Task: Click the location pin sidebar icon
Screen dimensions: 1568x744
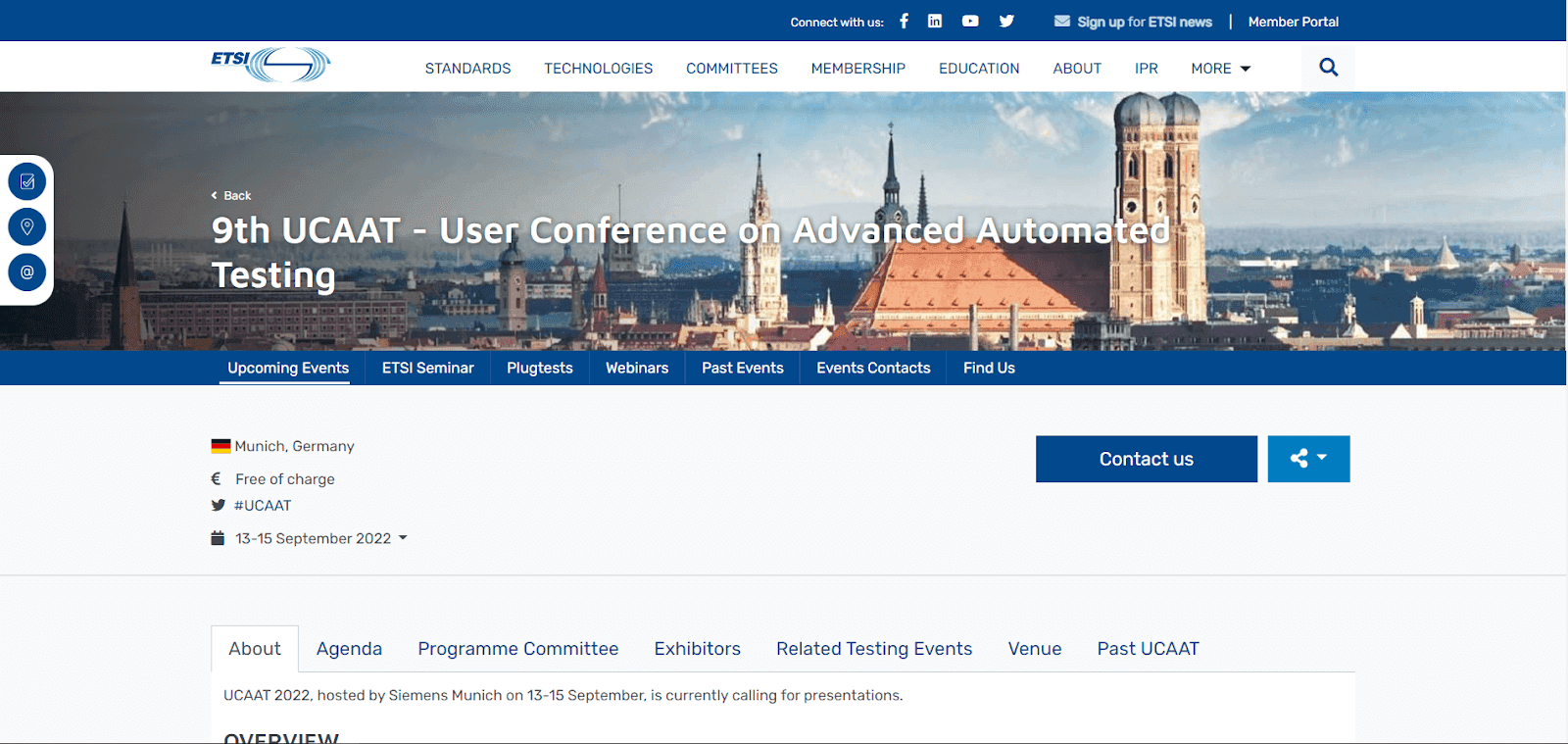Action: tap(27, 226)
